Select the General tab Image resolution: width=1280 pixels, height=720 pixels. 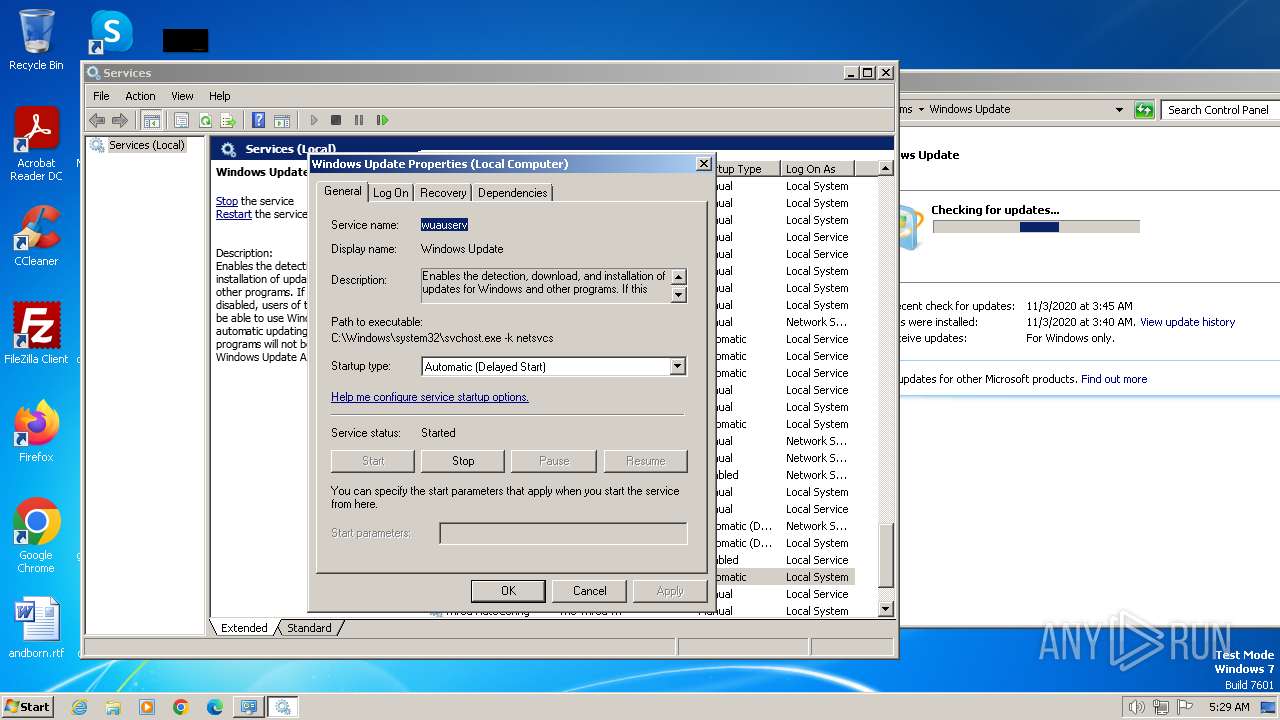[x=342, y=191]
